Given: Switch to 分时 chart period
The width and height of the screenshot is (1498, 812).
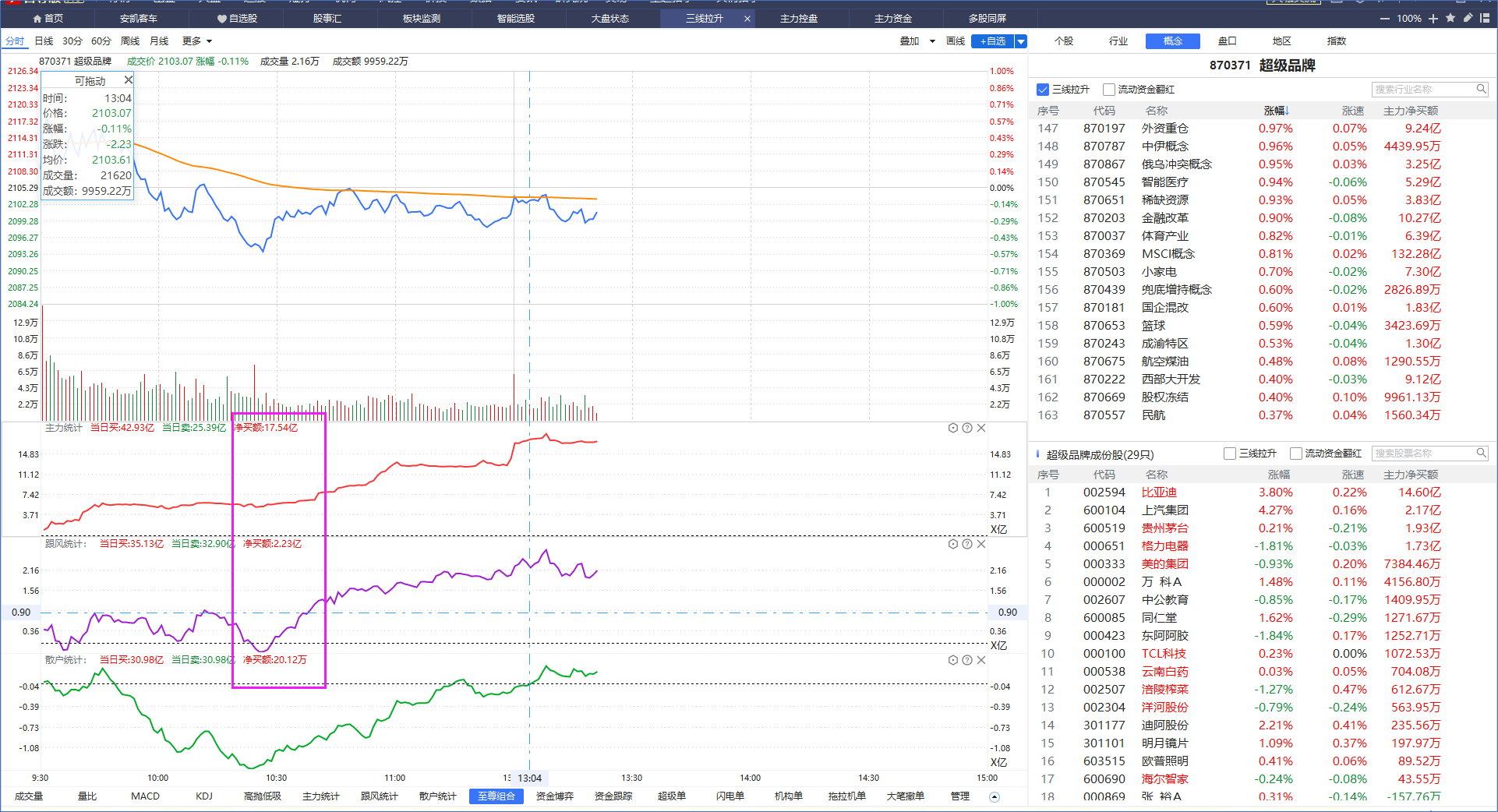Looking at the screenshot, I should pyautogui.click(x=15, y=41).
